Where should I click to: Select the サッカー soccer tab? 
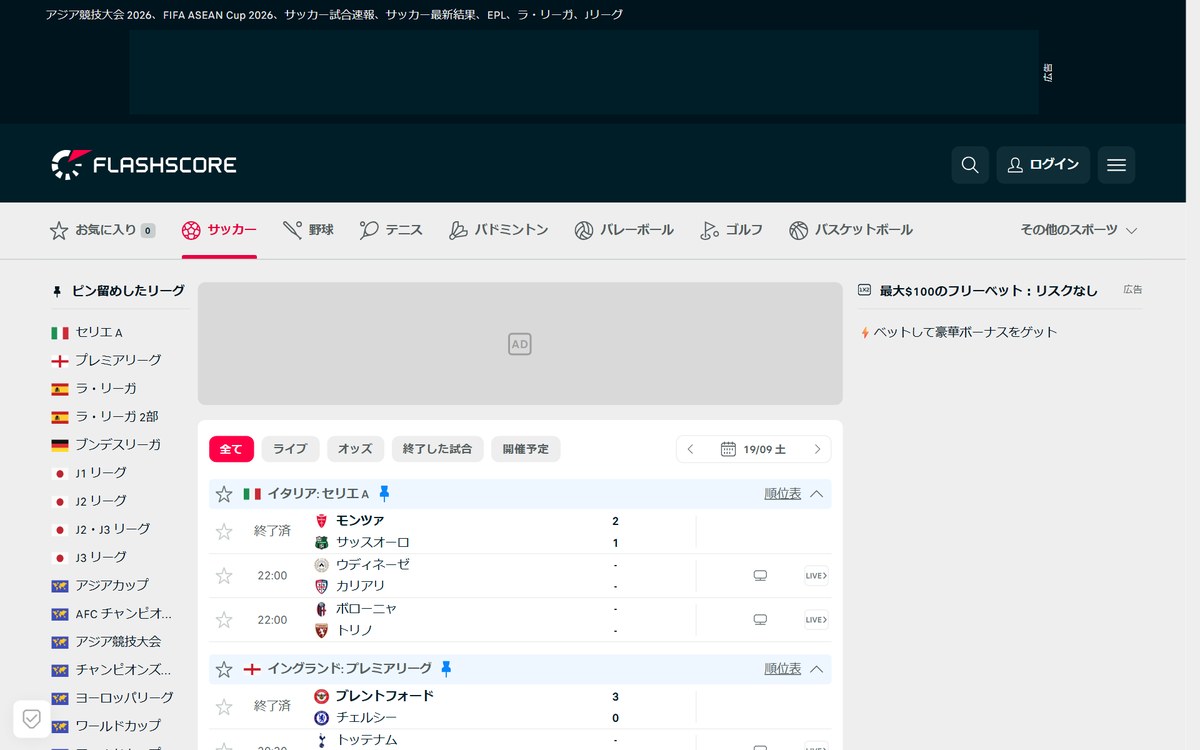pyautogui.click(x=219, y=230)
